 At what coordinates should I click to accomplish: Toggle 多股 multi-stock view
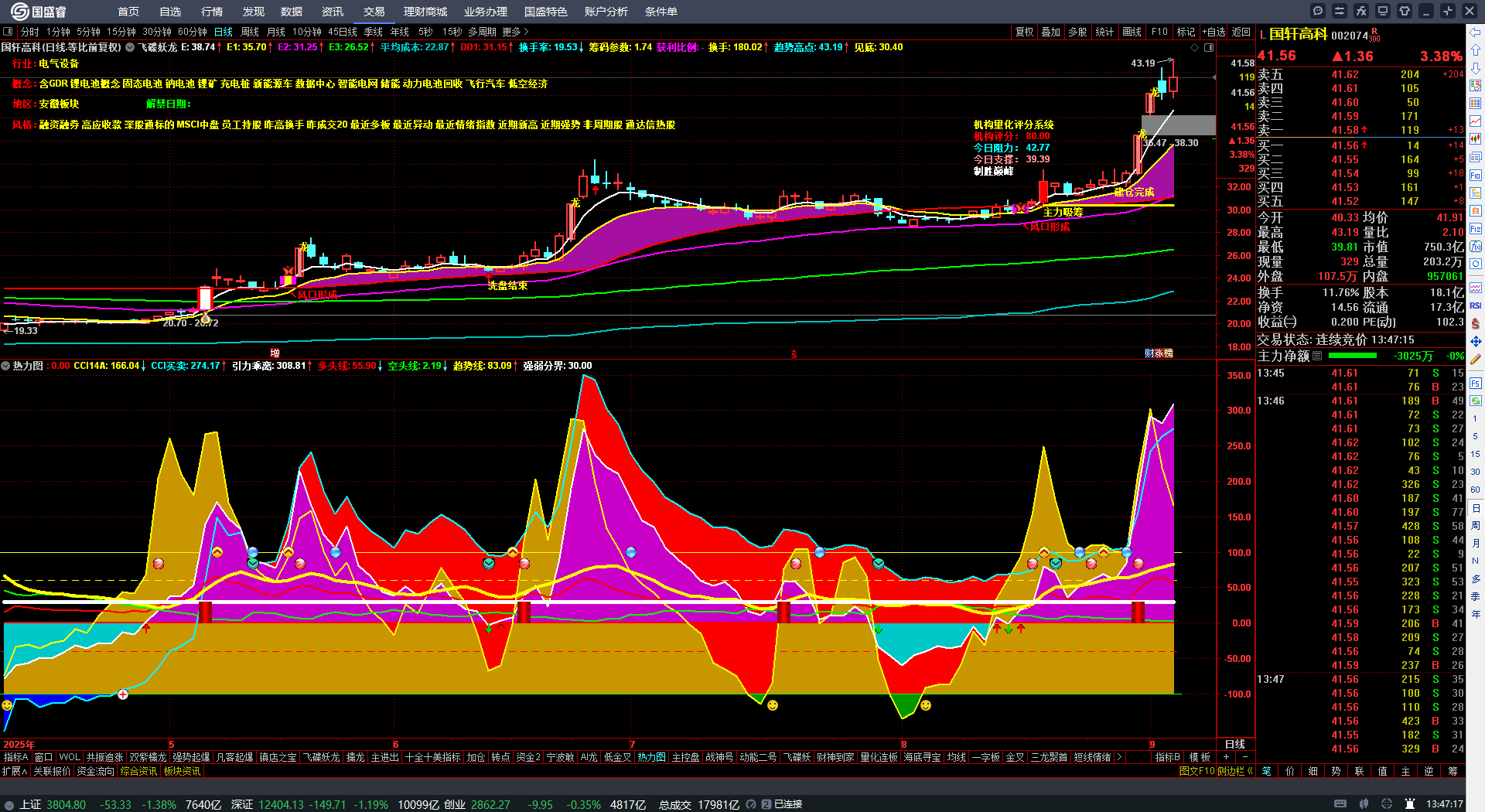[1077, 32]
